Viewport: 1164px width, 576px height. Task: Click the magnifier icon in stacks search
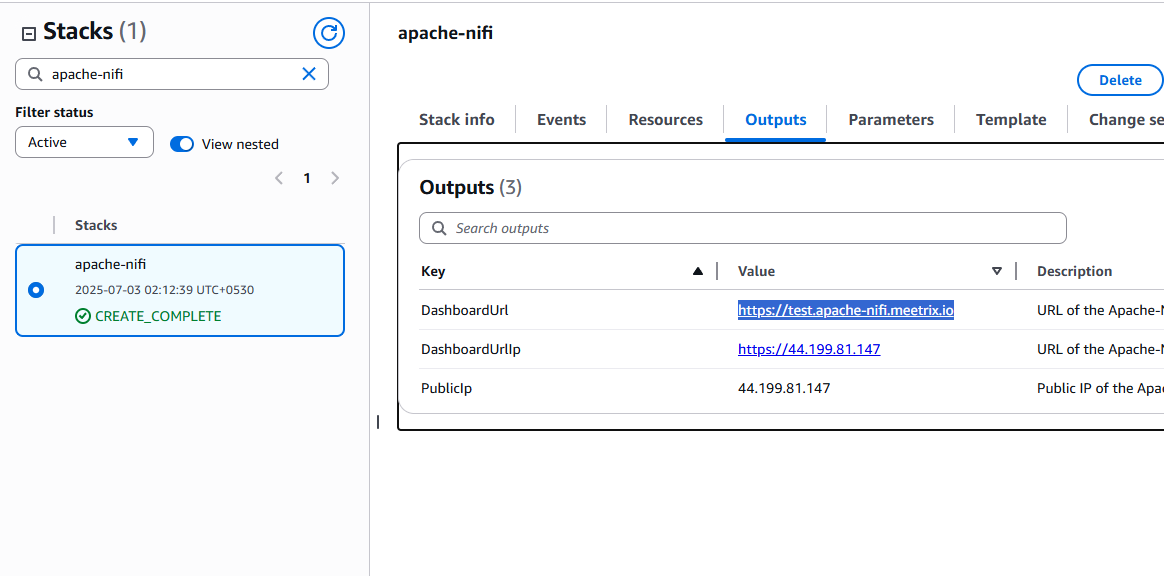pos(34,74)
